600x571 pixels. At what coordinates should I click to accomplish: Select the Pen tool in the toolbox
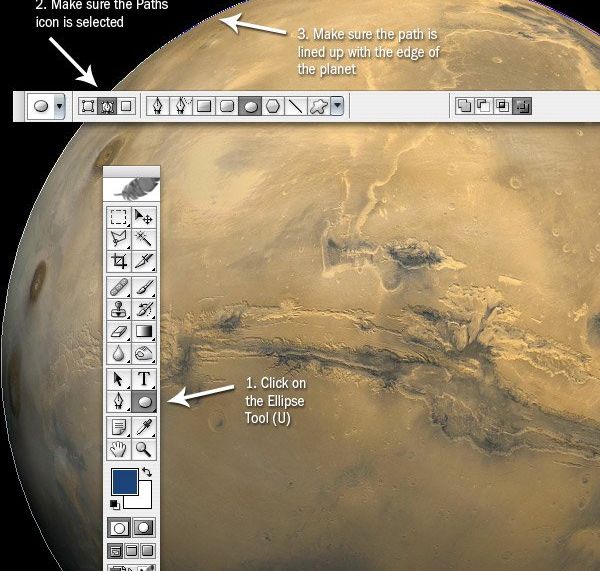pyautogui.click(x=119, y=401)
